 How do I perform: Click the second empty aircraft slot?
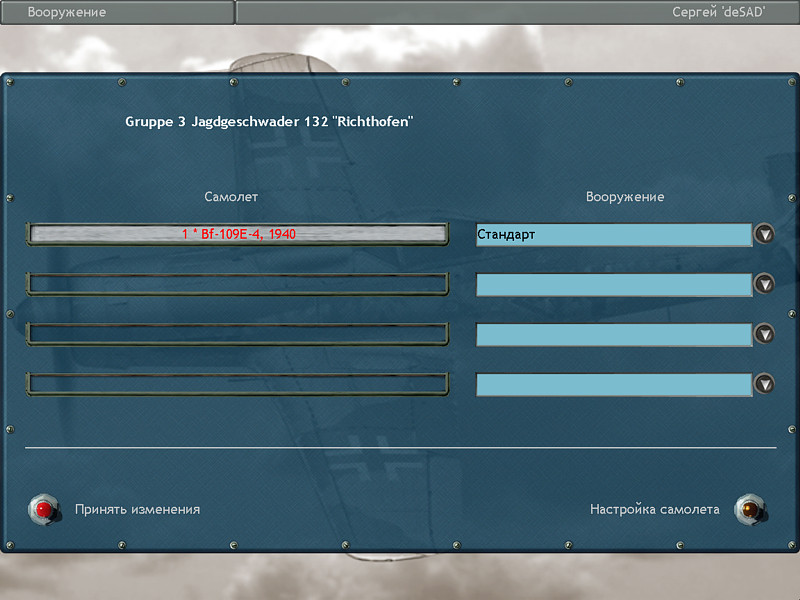click(x=238, y=284)
